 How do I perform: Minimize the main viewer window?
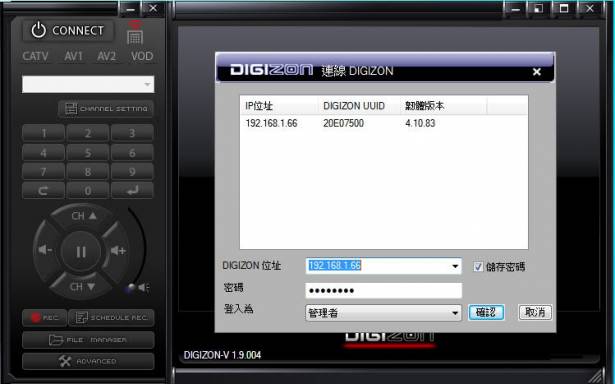[x=515, y=9]
